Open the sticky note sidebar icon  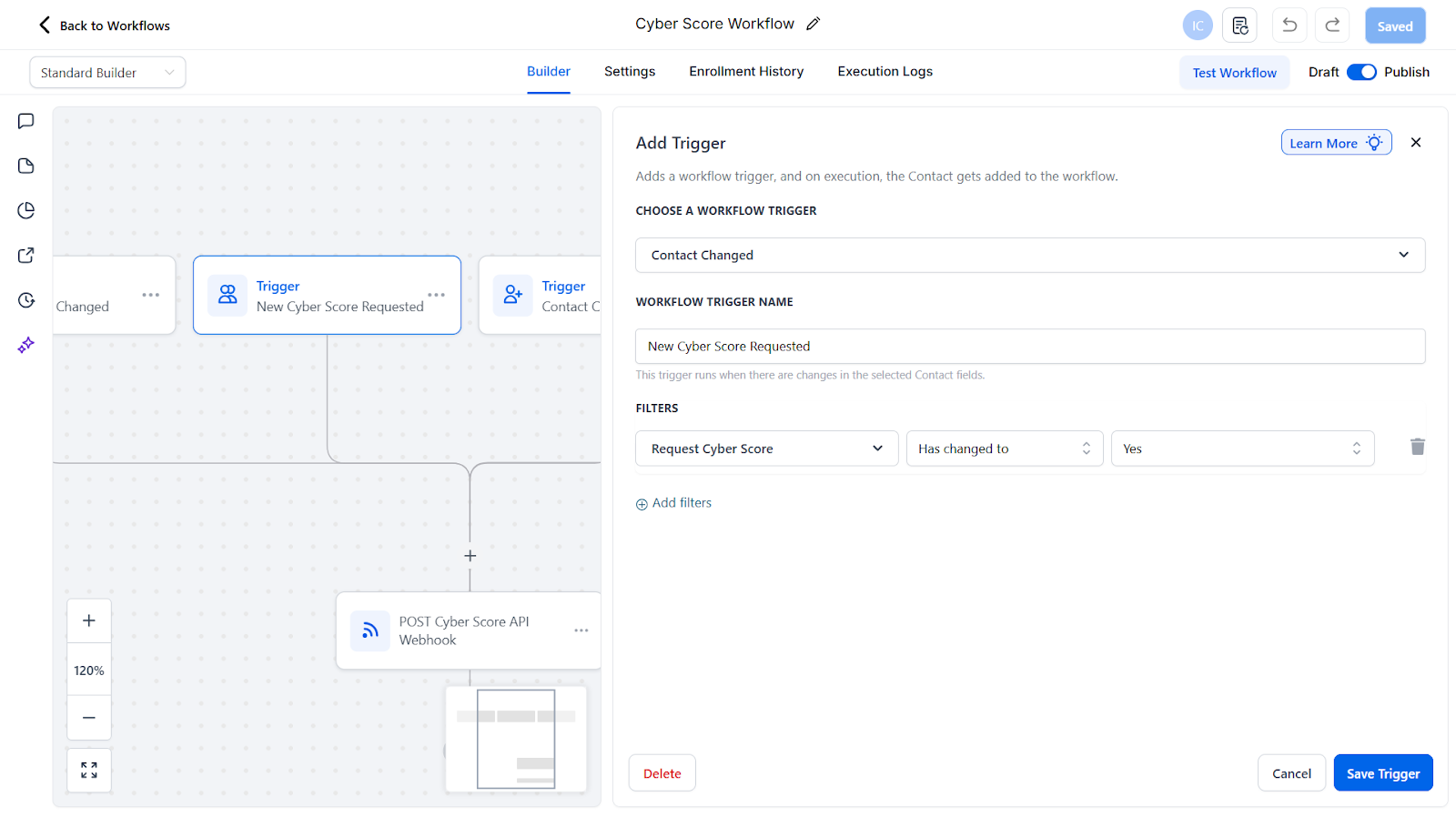(x=26, y=166)
